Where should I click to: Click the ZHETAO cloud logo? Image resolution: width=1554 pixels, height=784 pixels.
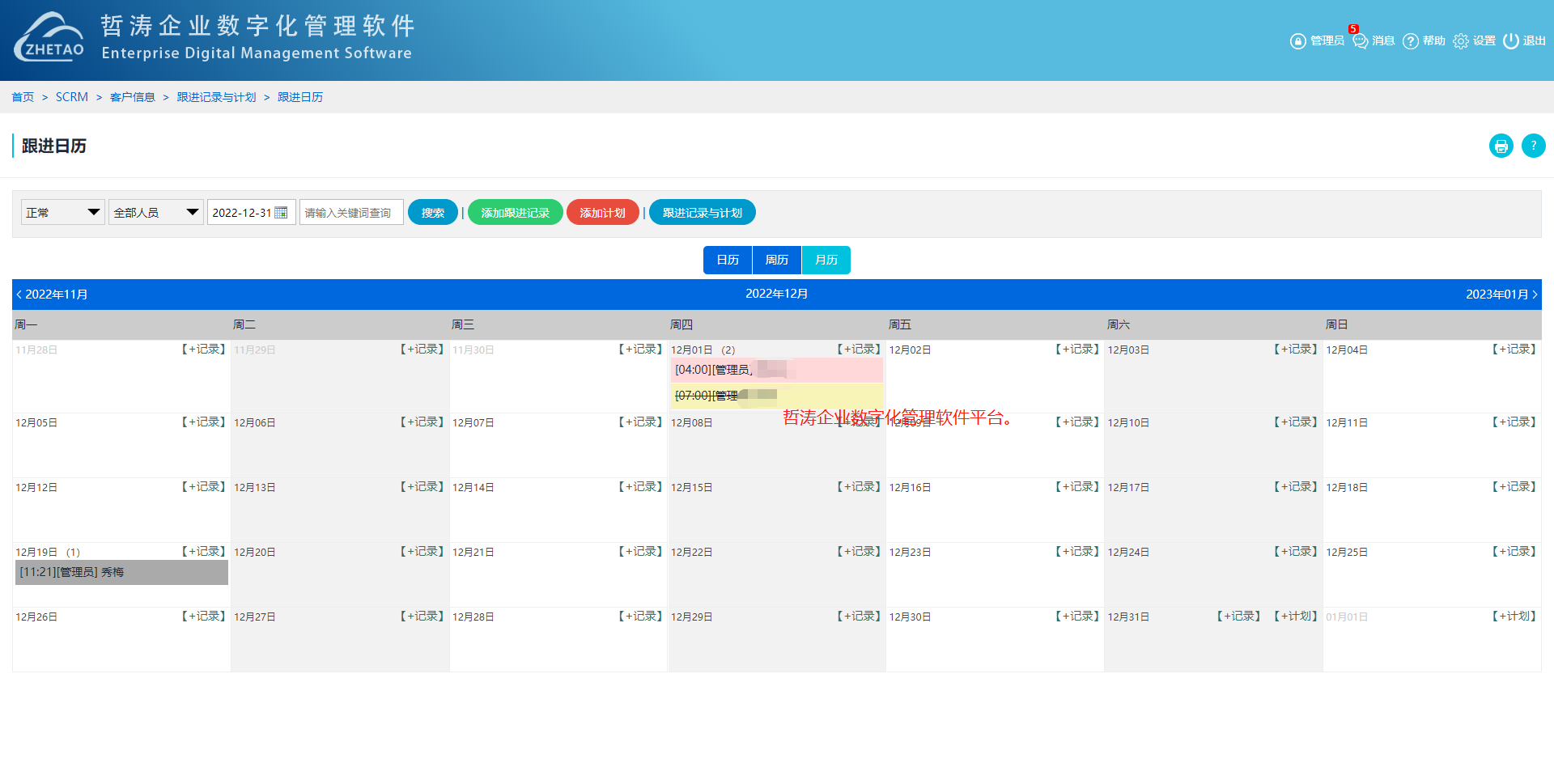[x=49, y=37]
